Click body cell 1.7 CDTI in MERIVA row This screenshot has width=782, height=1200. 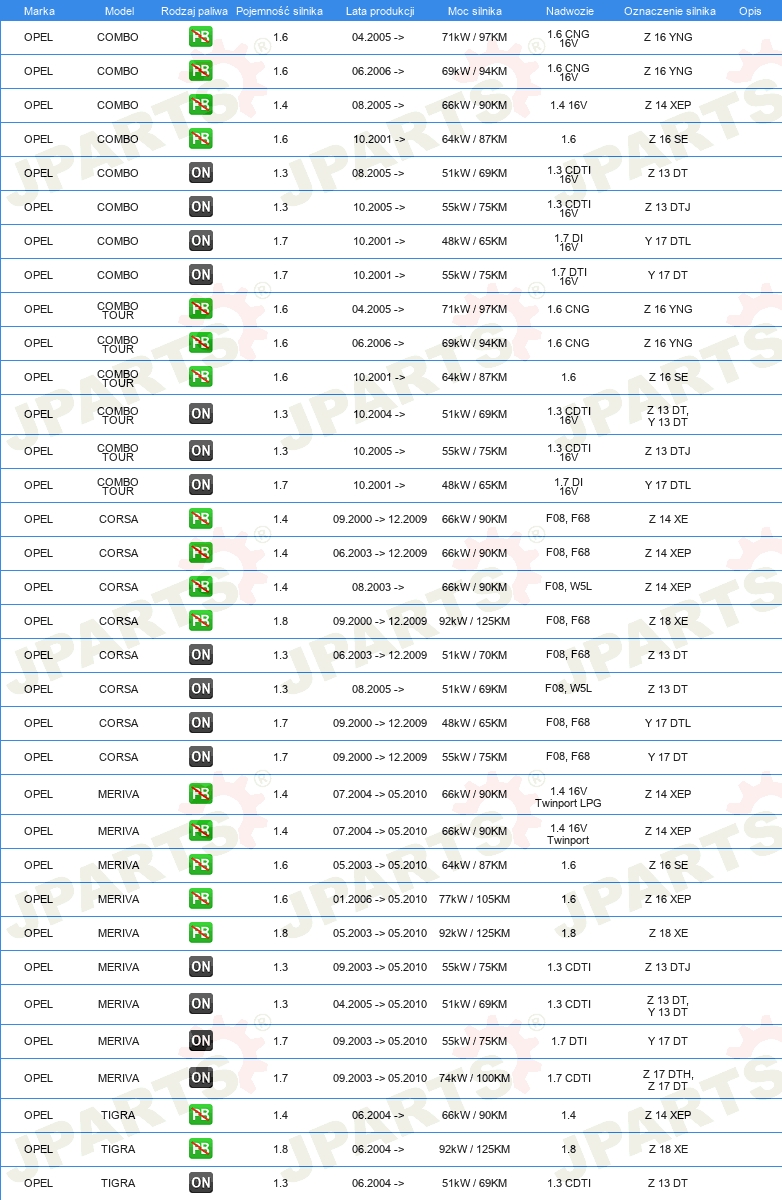pos(568,1078)
